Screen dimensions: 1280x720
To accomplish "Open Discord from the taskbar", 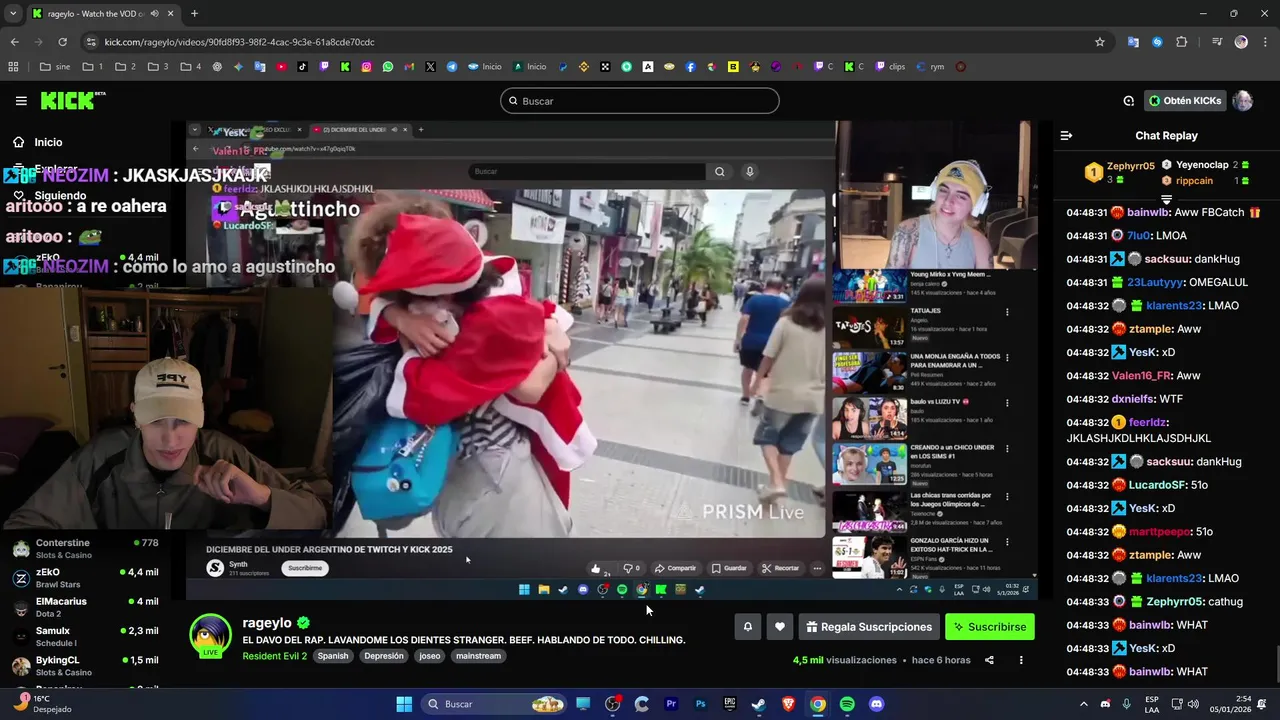I will (877, 704).
